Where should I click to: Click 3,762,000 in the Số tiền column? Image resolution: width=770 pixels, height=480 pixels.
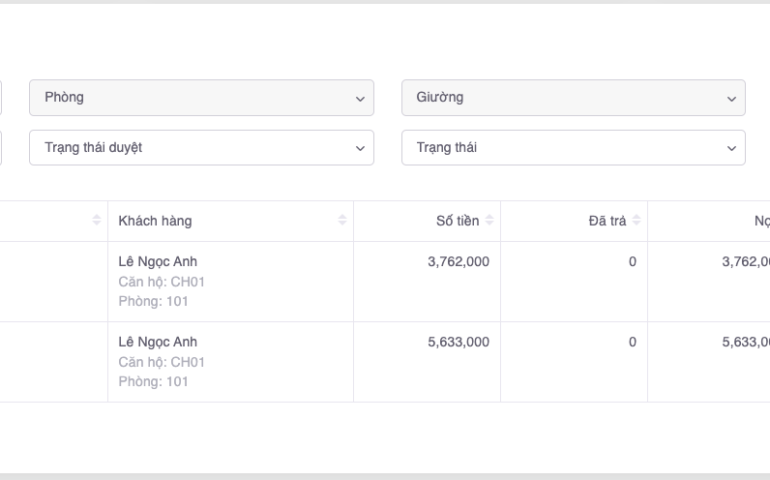[458, 262]
